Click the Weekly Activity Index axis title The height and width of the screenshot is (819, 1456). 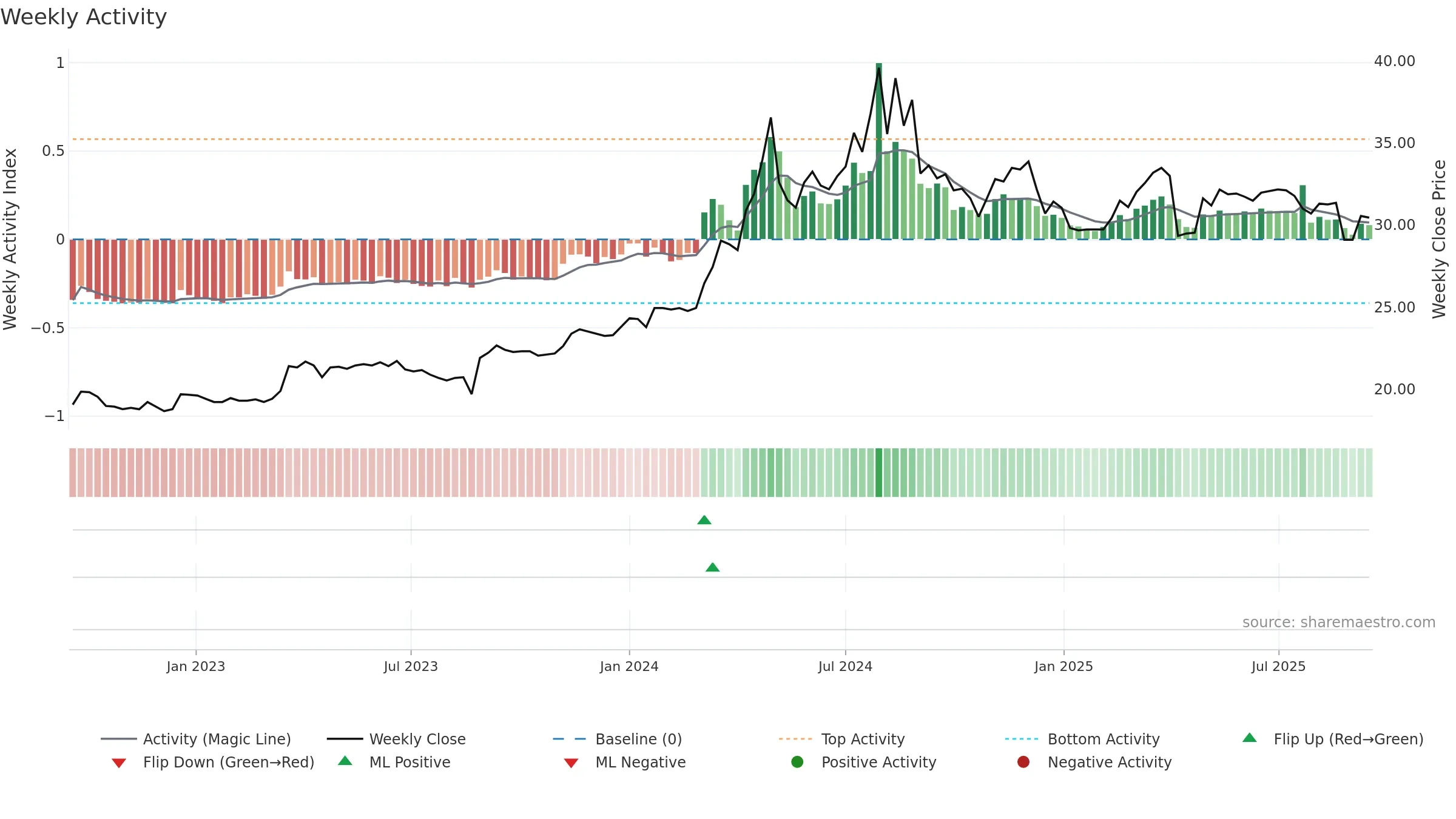pos(10,239)
